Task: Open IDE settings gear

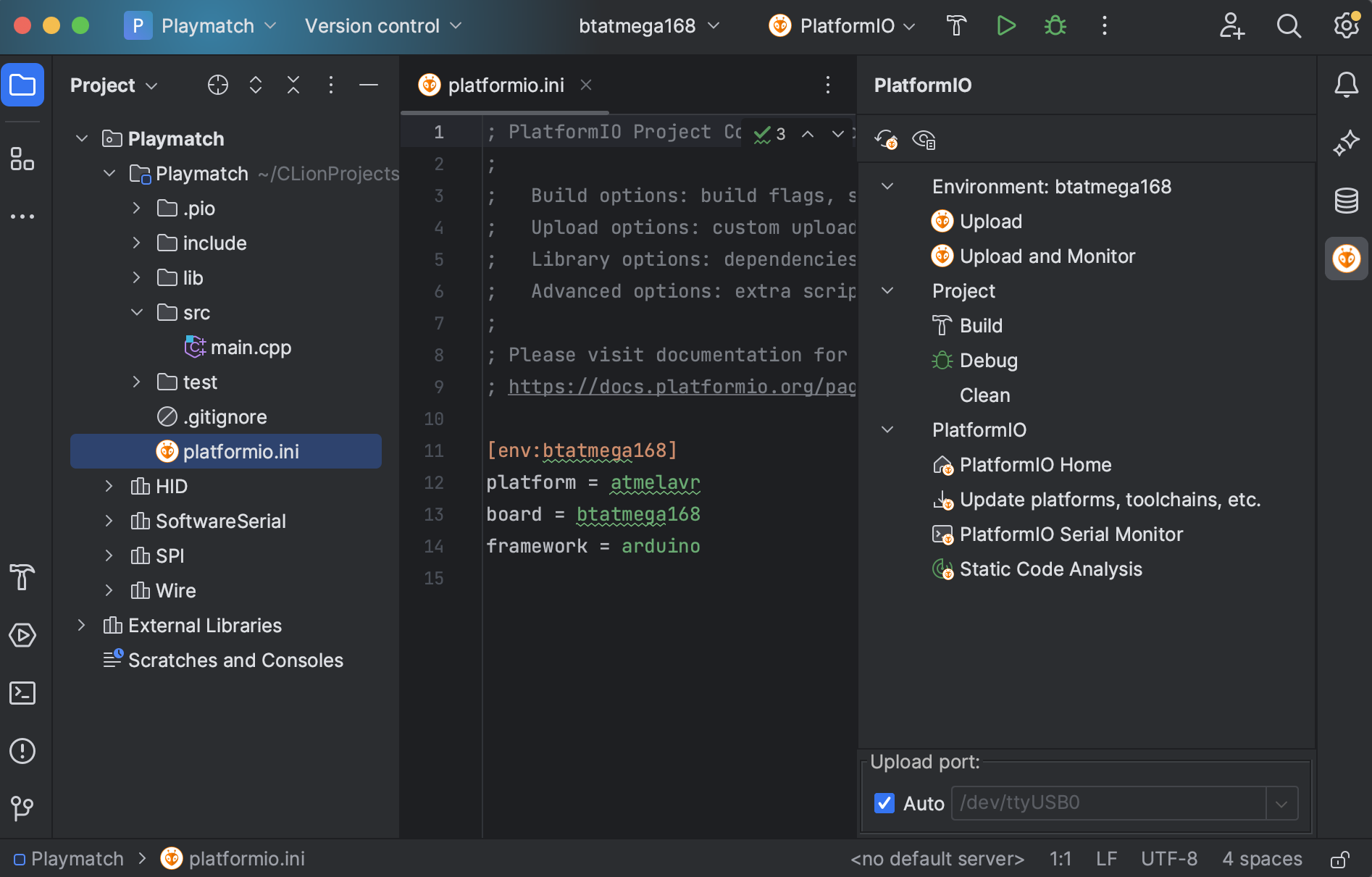Action: 1346,26
